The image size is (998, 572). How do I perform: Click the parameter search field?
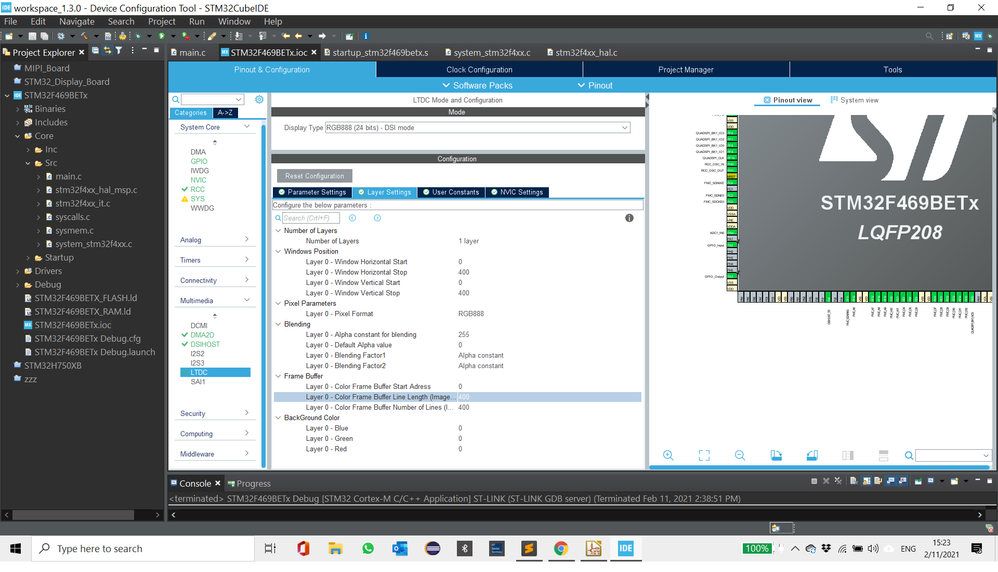coord(310,218)
